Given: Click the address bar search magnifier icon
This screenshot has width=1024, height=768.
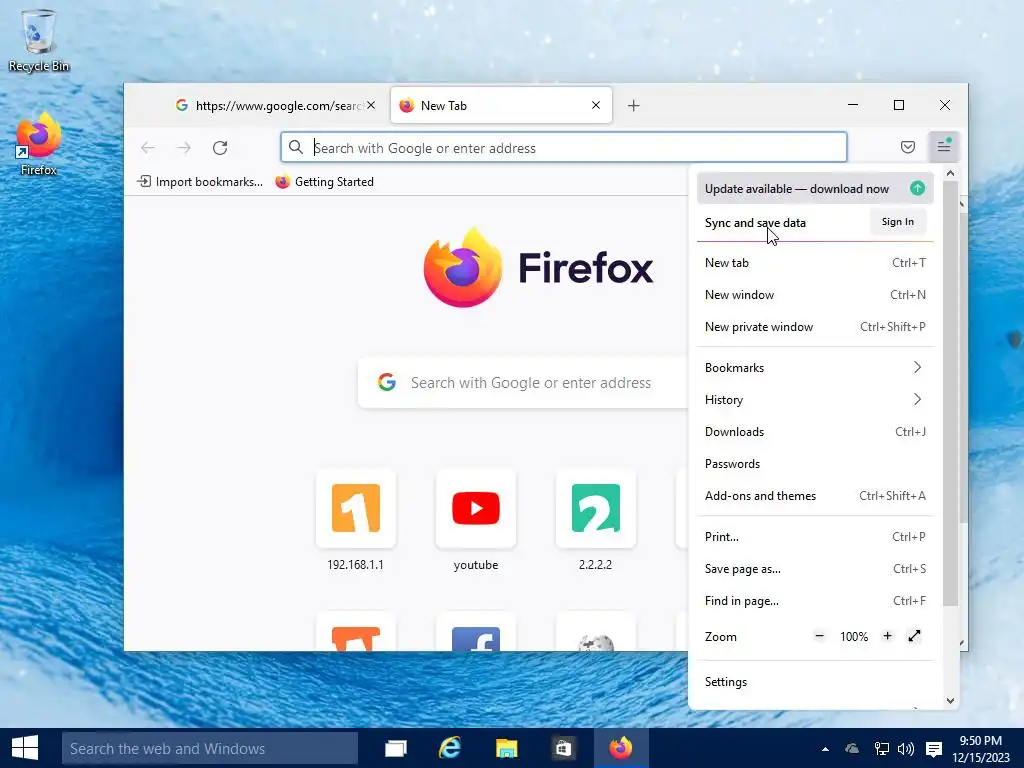Looking at the screenshot, I should 296,148.
